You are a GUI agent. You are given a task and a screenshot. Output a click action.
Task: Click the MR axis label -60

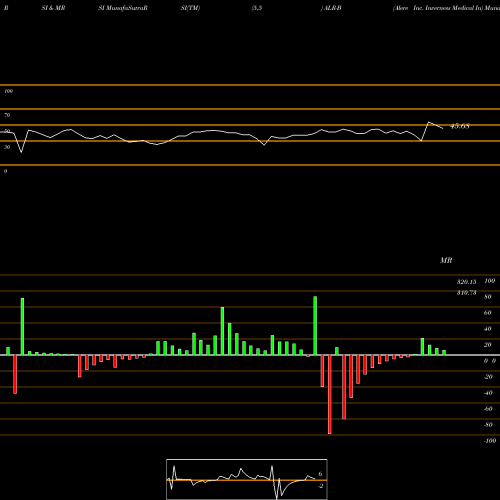488,409
